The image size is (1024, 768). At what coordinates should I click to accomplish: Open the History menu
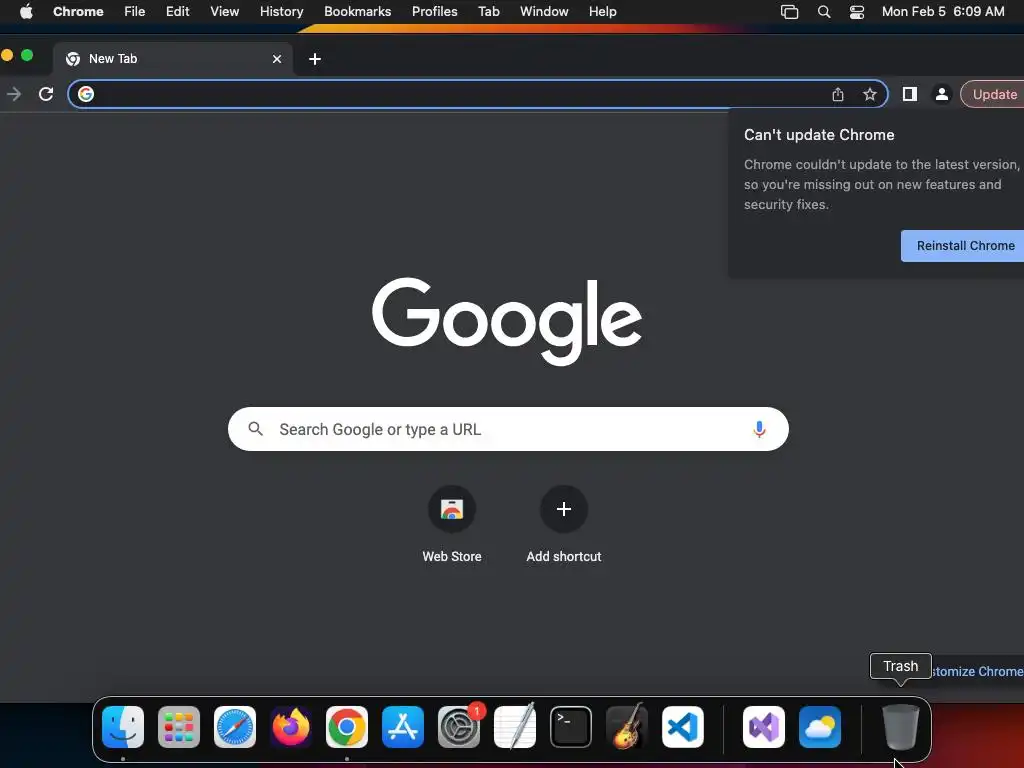[x=281, y=12]
